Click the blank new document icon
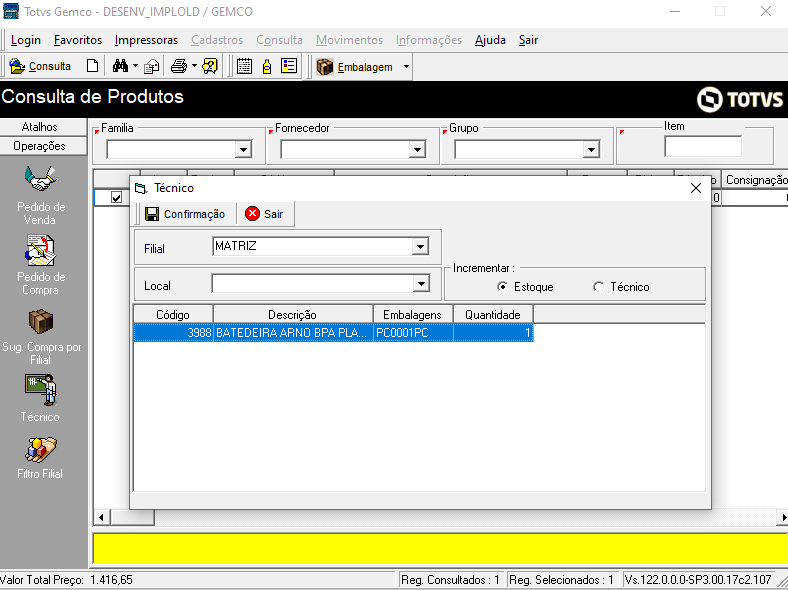Screen dimensions: 788x590 (x=92, y=66)
